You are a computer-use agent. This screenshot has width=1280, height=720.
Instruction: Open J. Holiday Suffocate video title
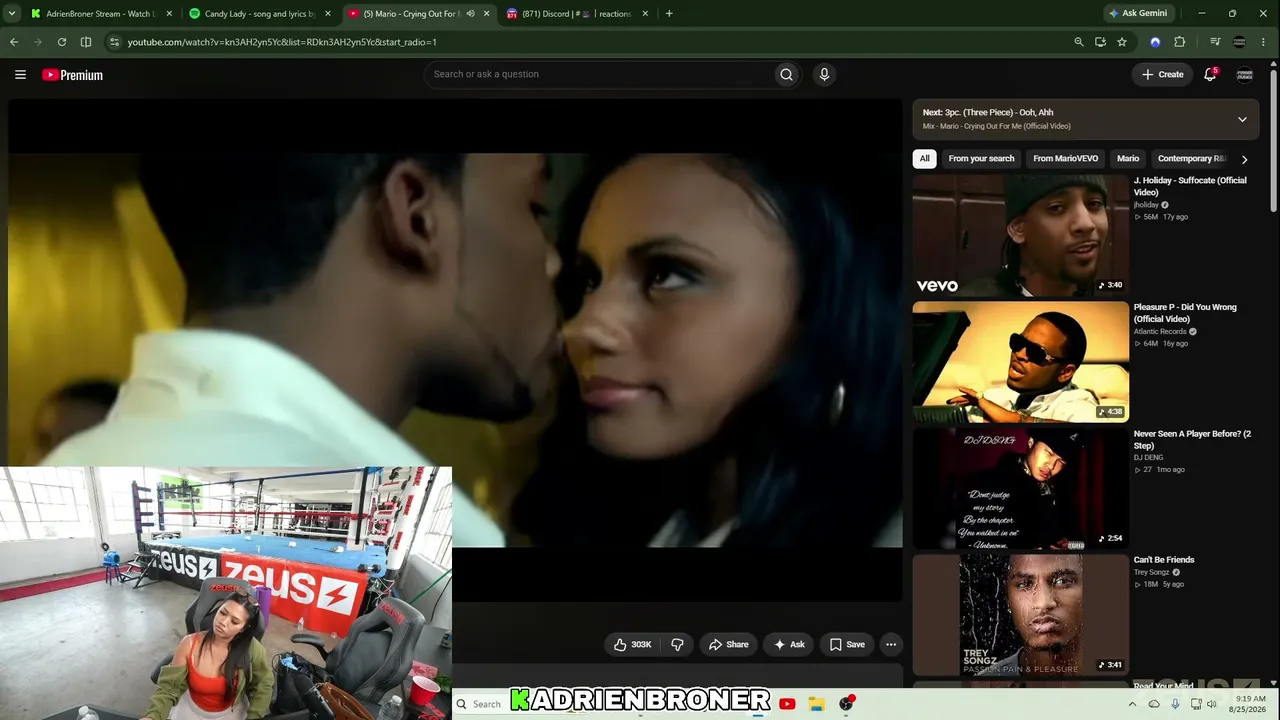click(x=1190, y=186)
